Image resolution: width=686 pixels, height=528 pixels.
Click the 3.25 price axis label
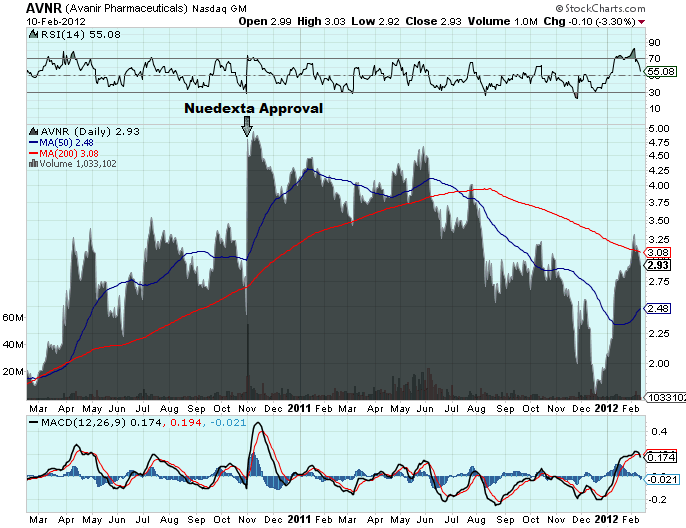(659, 239)
